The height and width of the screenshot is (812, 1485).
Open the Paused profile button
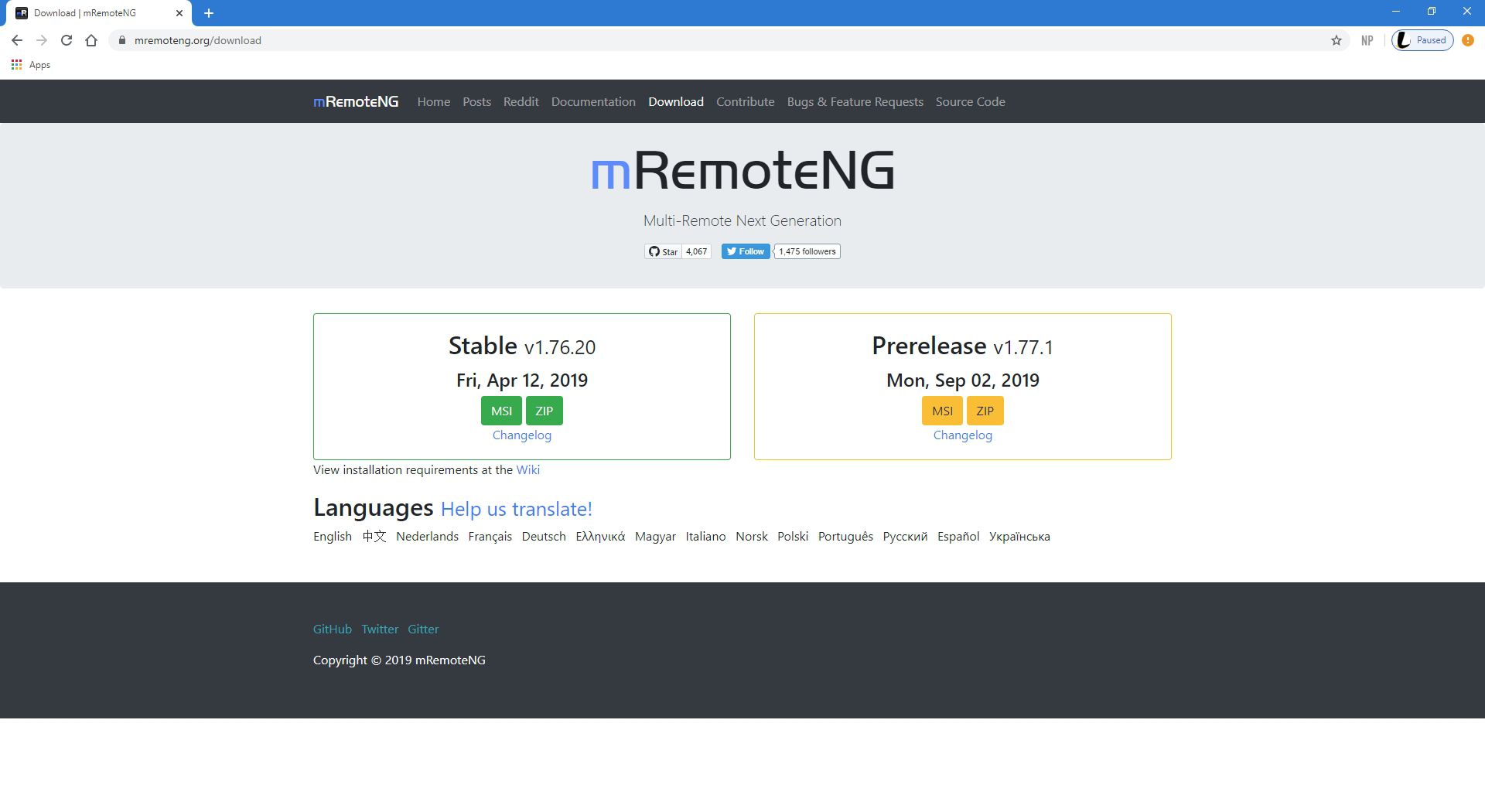(1422, 40)
